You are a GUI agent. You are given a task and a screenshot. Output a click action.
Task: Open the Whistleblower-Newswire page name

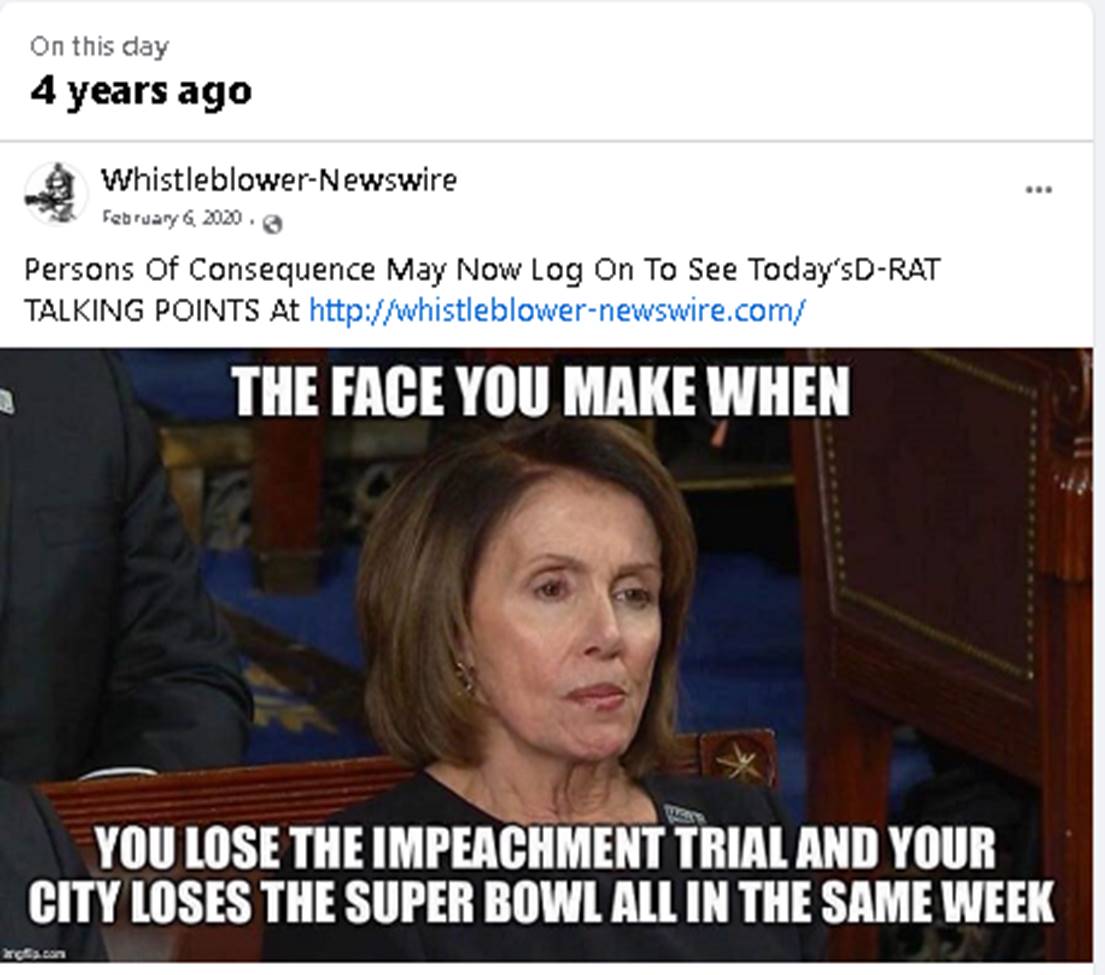pyautogui.click(x=279, y=180)
